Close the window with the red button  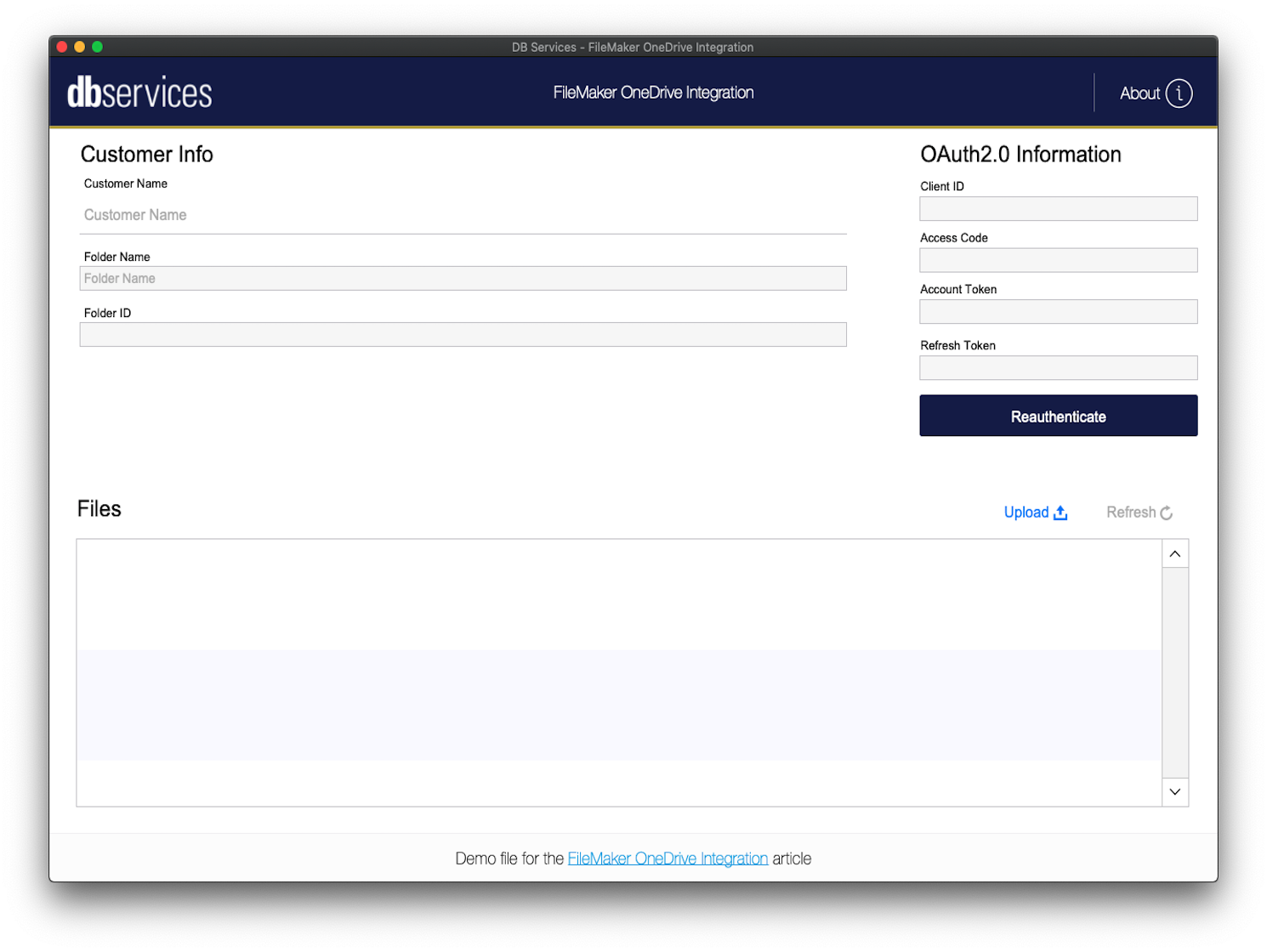(62, 47)
